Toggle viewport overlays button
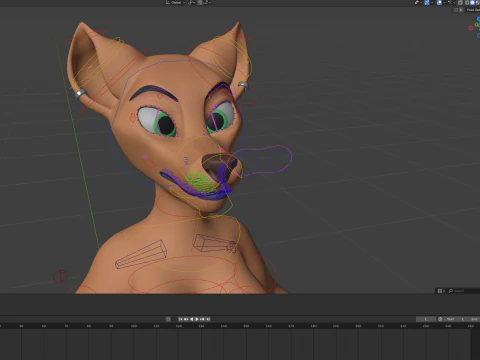 [439, 2]
